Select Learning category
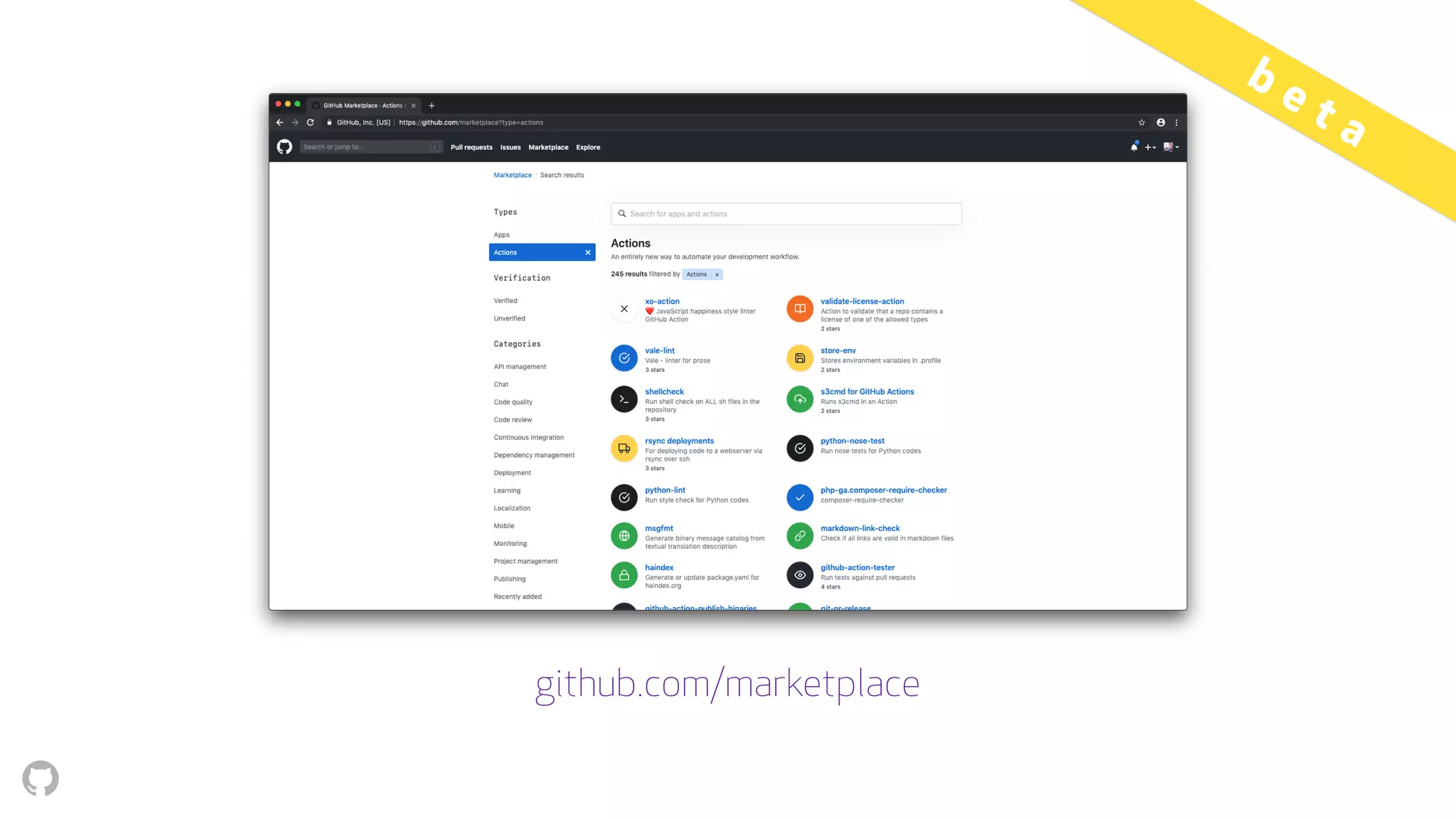The width and height of the screenshot is (1456, 819). pos(507,491)
